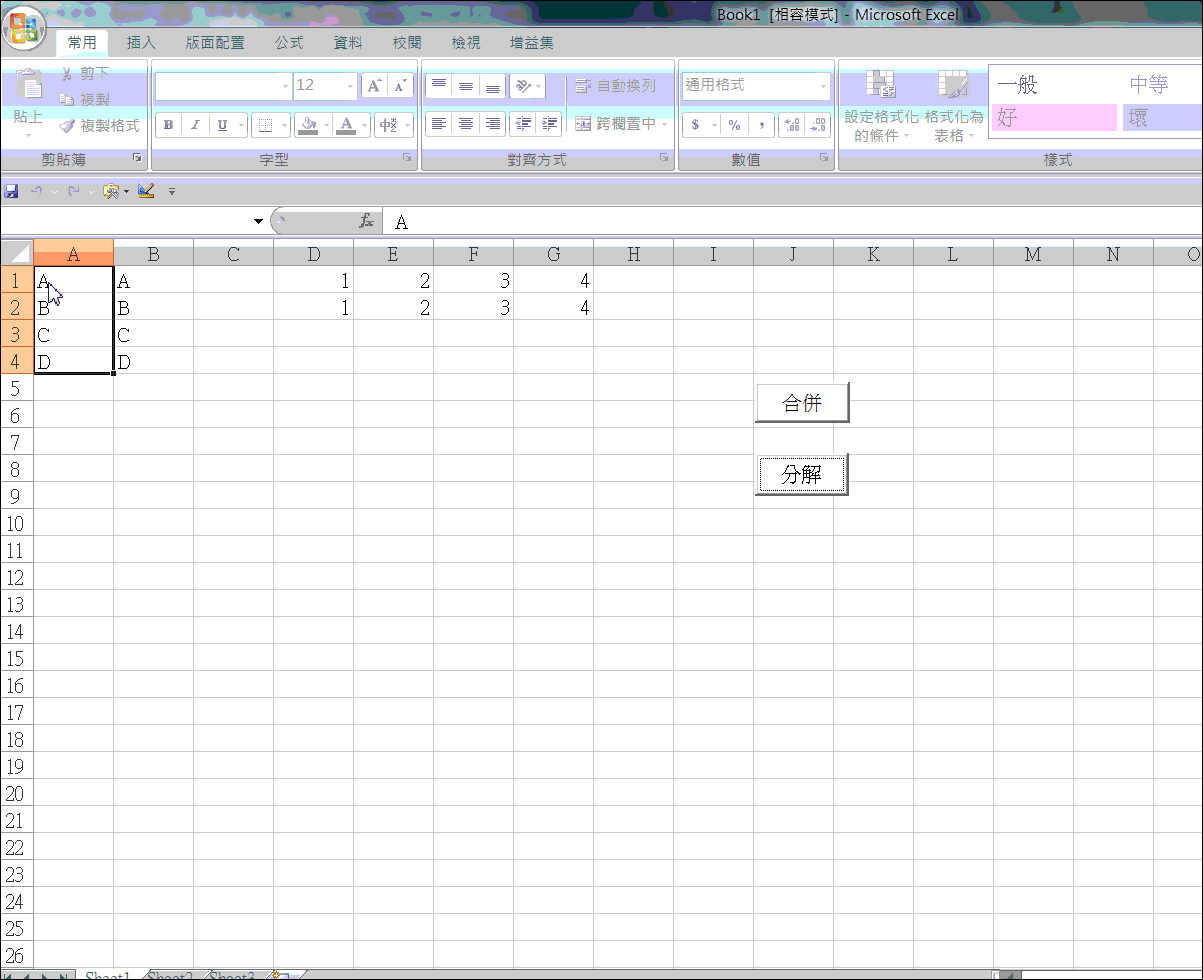Switch to the 檢視 (View) tab
The width and height of the screenshot is (1203, 980).
coord(466,43)
